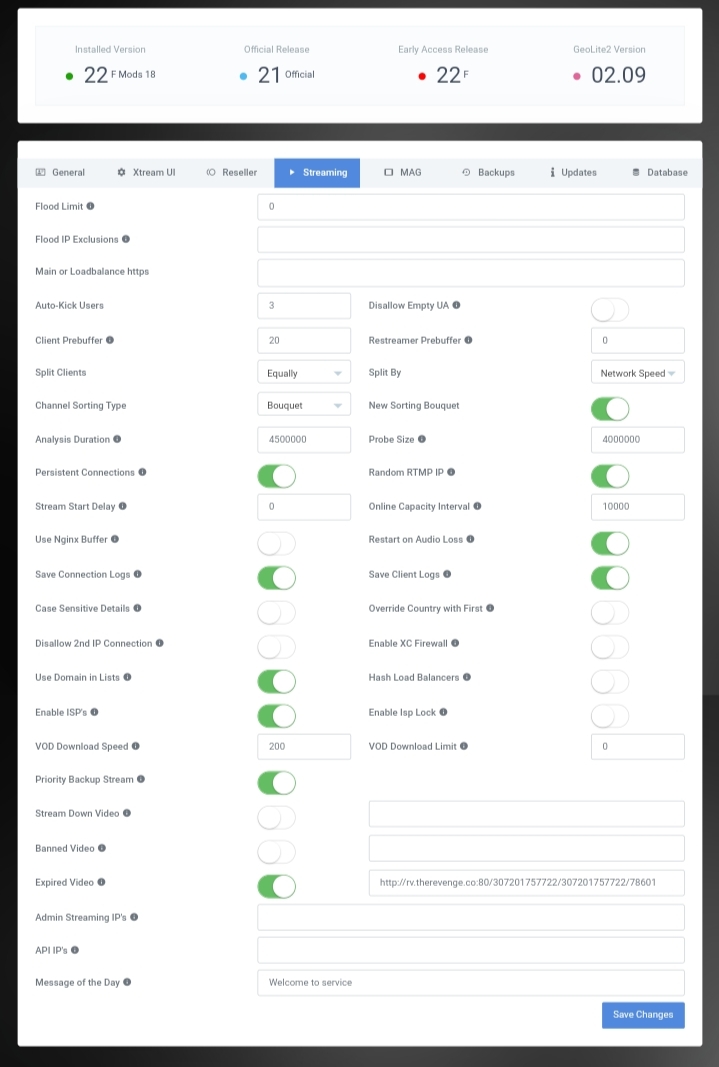Open the Backups tab

click(488, 172)
